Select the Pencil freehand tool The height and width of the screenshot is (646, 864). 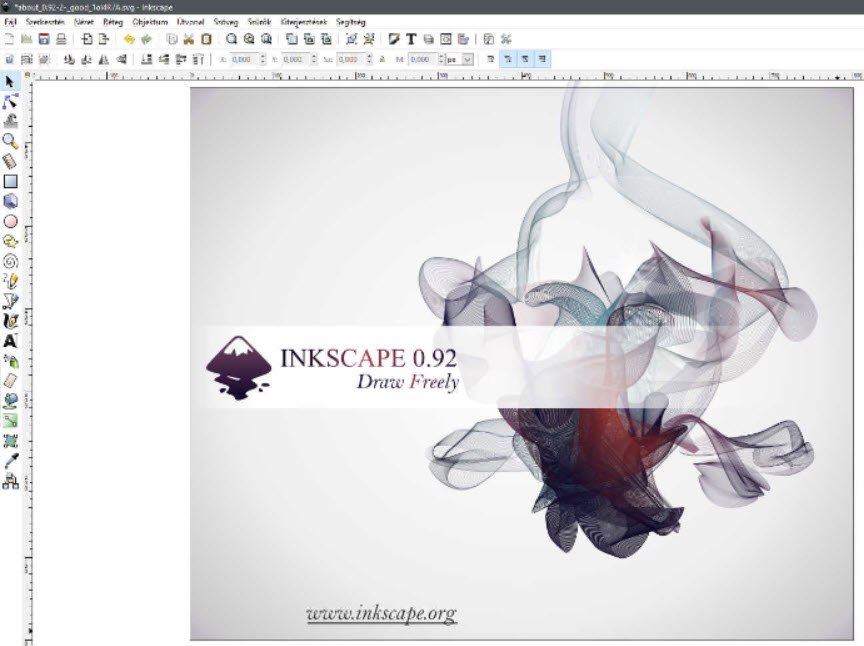coord(10,281)
